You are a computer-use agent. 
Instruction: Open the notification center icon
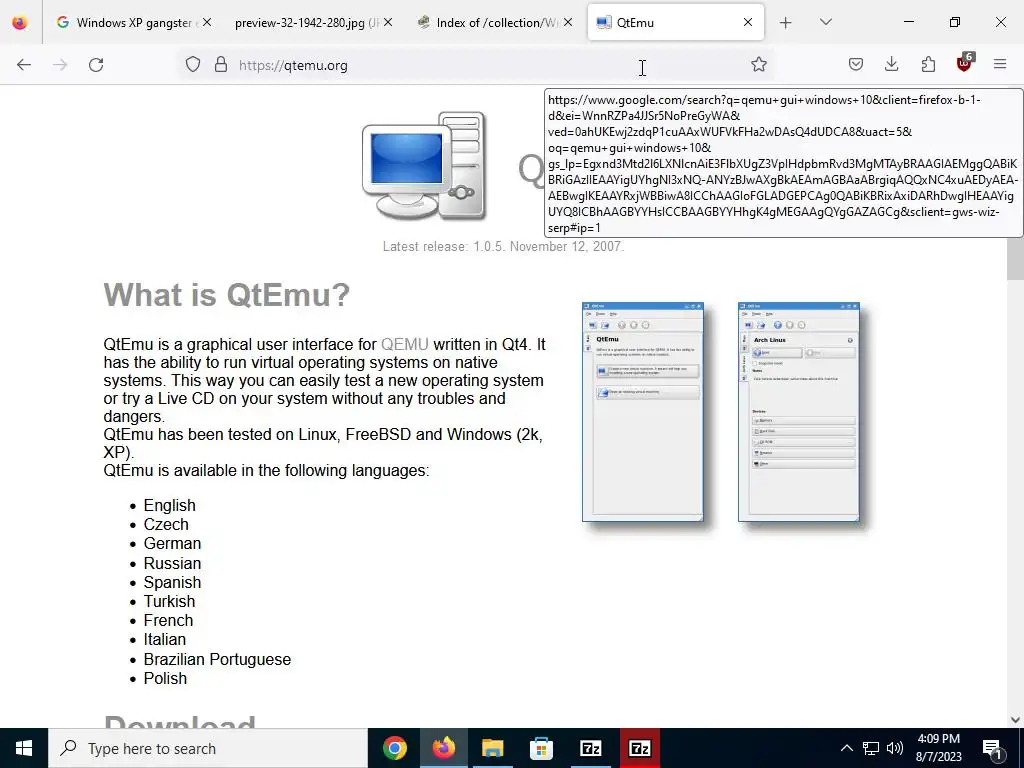(993, 748)
